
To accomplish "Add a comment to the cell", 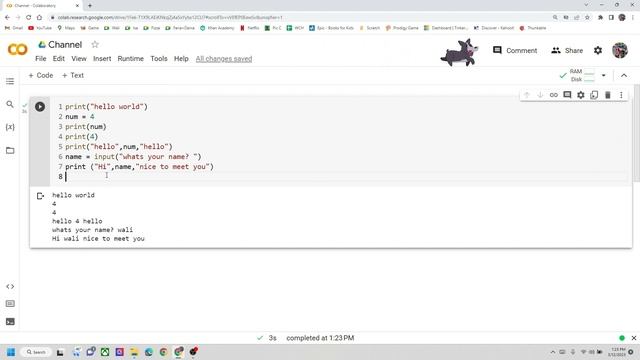I will tap(567, 95).
